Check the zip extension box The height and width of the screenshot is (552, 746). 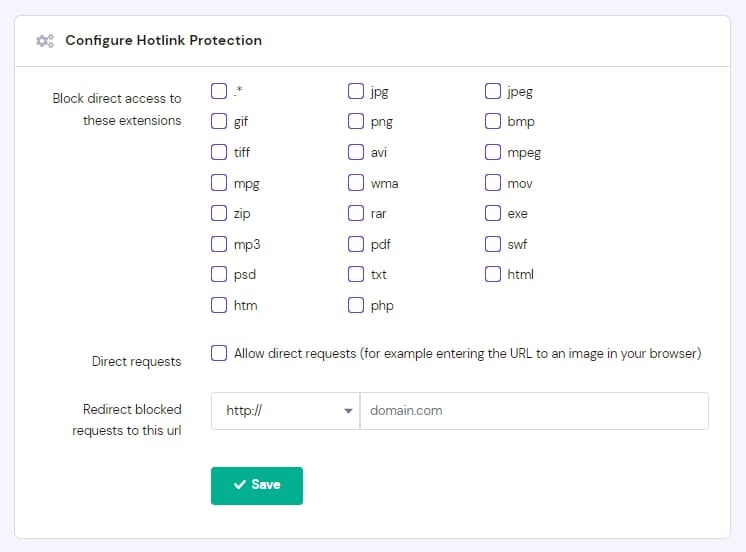(219, 214)
